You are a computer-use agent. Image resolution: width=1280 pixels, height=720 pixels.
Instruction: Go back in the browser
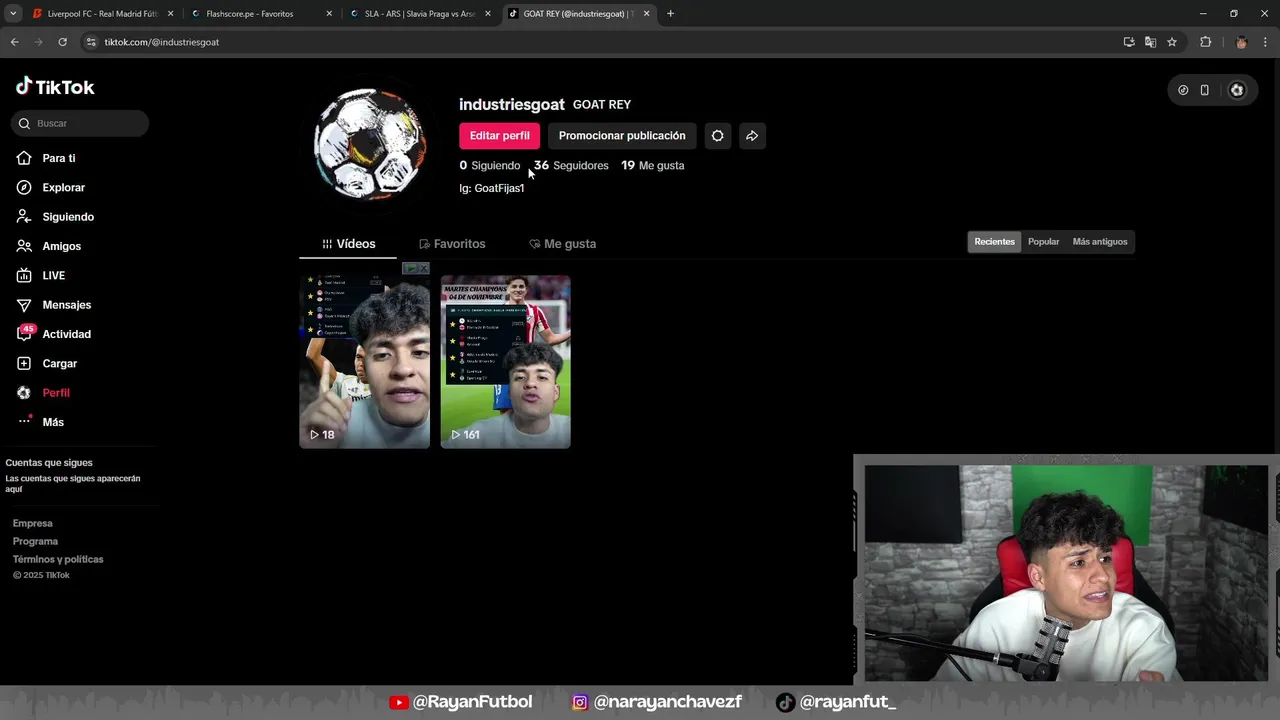point(14,42)
